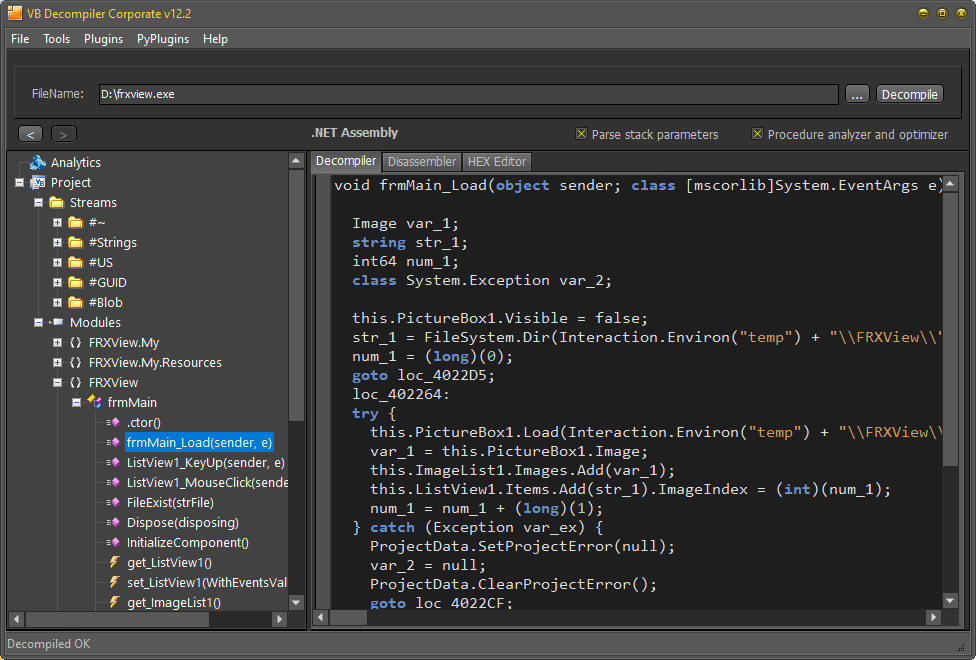Click tree panel scroll-down arrow
Viewport: 976px width, 660px height.
click(296, 602)
